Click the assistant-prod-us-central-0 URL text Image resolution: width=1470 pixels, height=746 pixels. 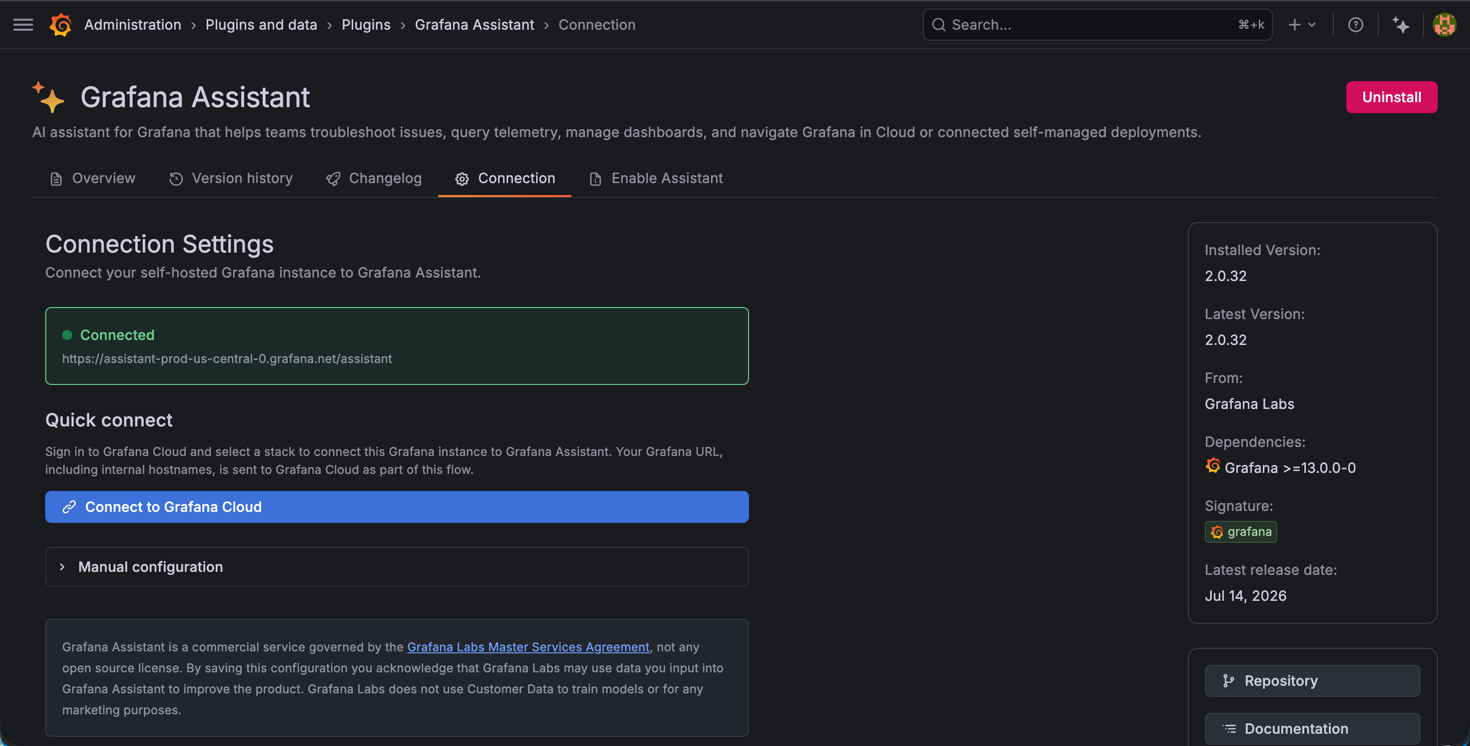(x=227, y=359)
